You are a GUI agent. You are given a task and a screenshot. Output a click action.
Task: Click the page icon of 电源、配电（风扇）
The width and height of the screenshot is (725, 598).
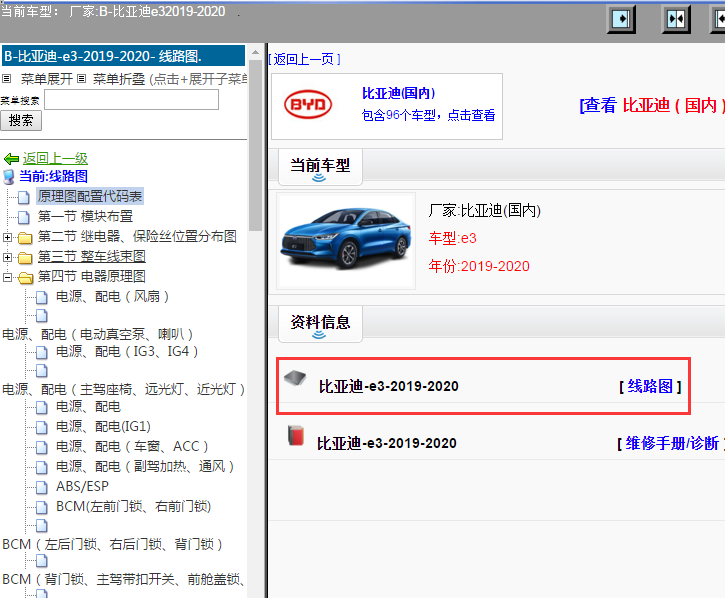coord(42,297)
